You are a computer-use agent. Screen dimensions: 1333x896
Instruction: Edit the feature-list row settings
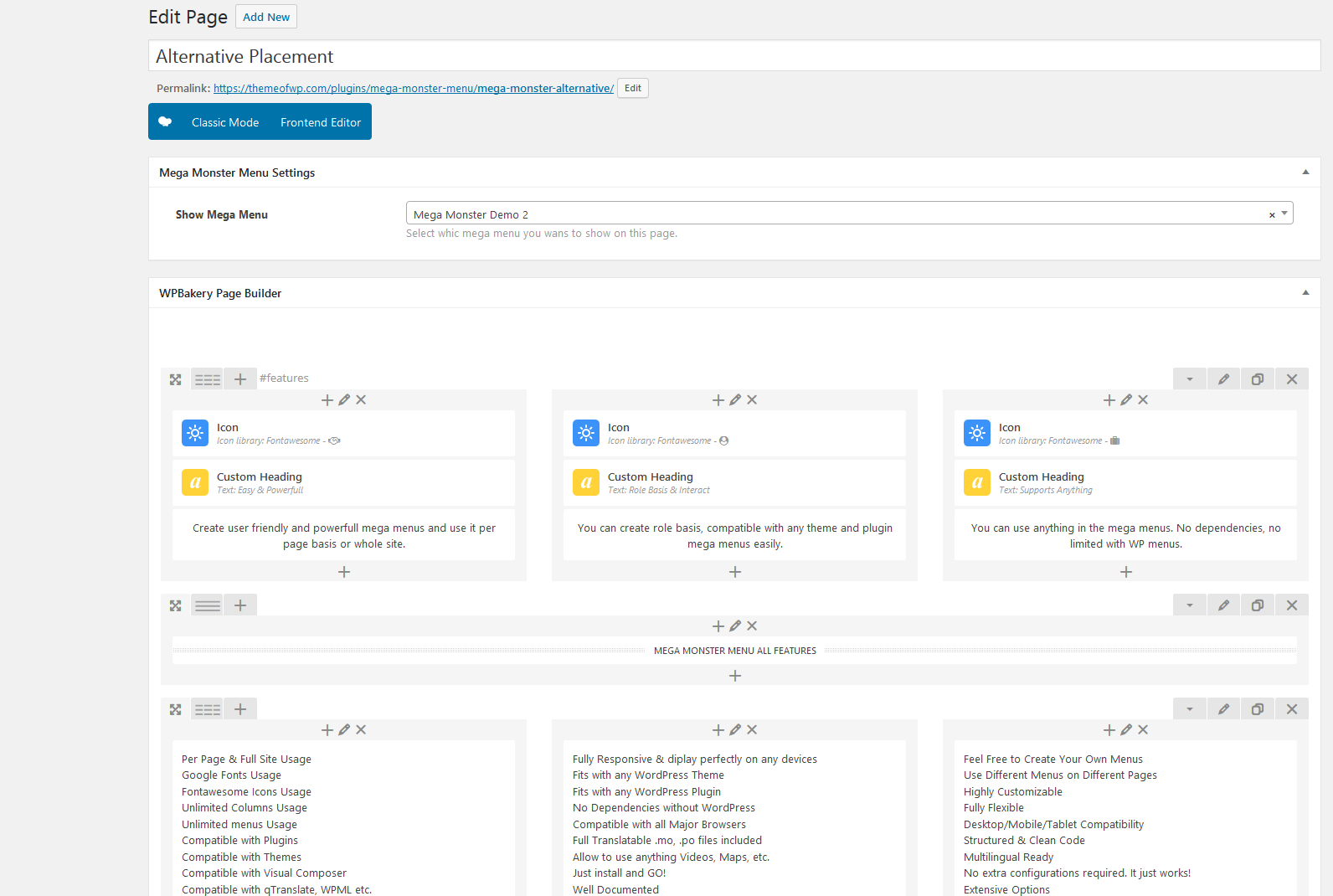point(1223,709)
